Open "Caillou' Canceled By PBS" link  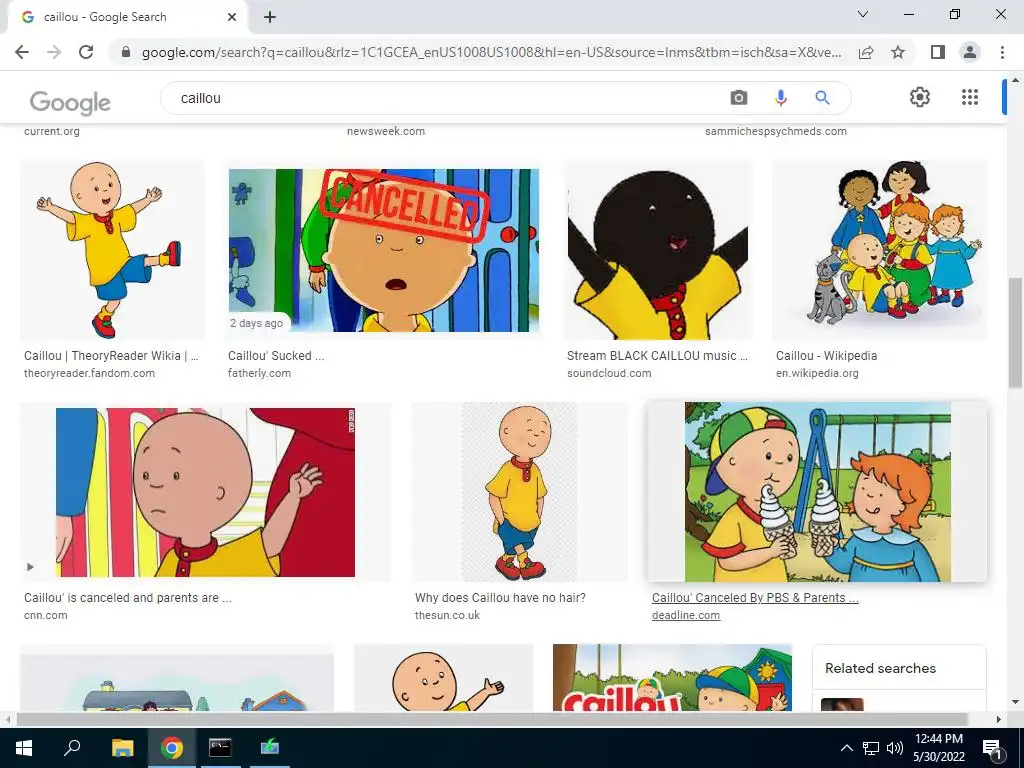point(755,598)
